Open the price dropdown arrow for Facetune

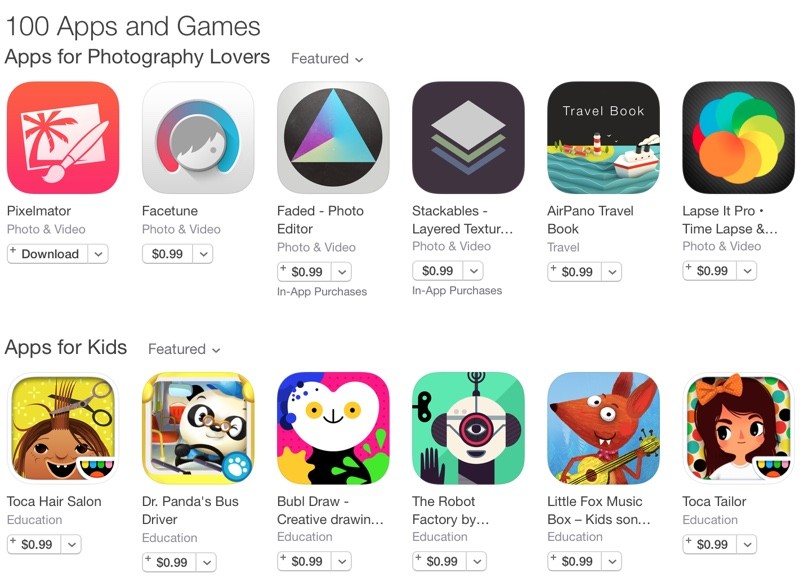203,254
